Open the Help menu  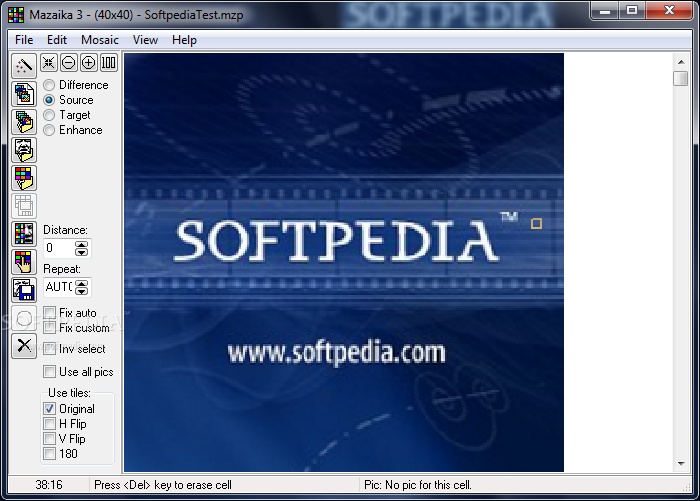184,40
